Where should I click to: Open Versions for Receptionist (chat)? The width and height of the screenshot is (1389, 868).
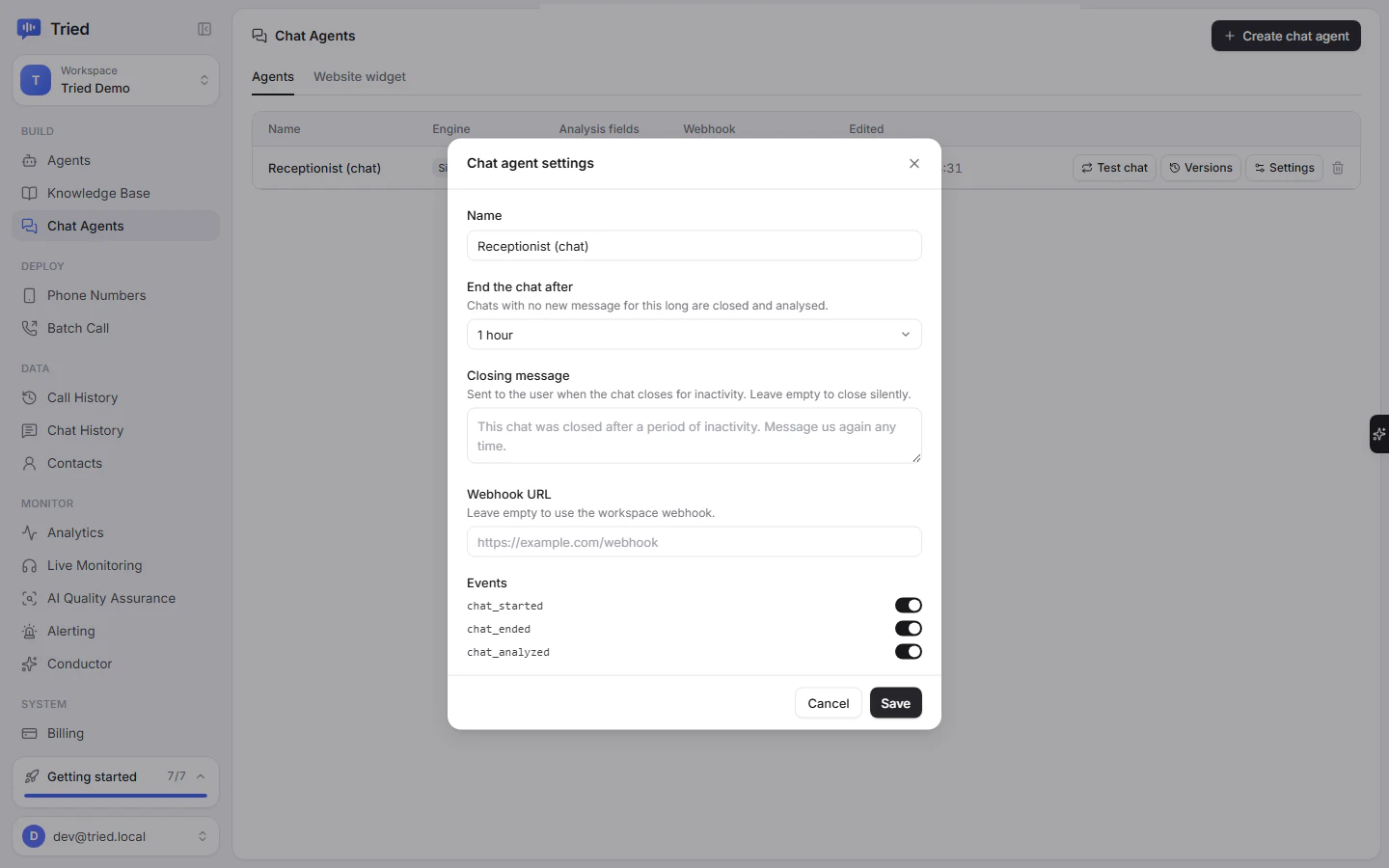1201,168
